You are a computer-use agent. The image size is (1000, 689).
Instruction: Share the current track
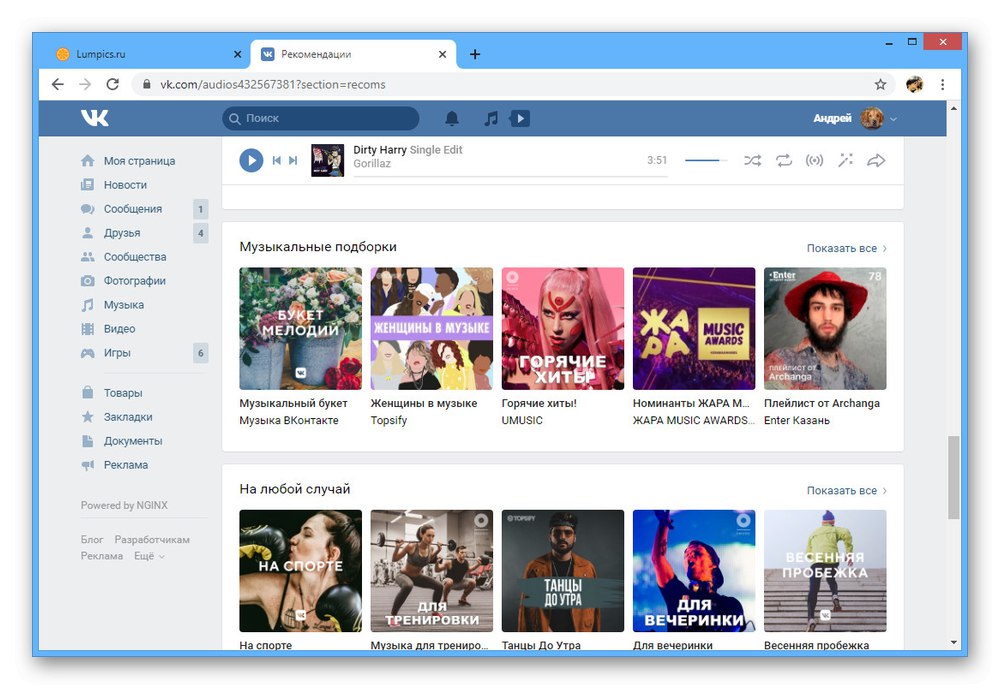(876, 160)
